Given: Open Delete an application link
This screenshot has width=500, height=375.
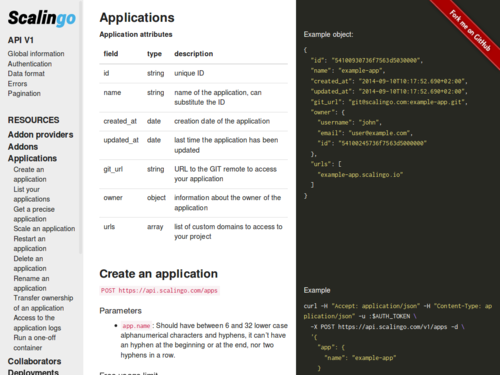Looking at the screenshot, I should point(30,263).
